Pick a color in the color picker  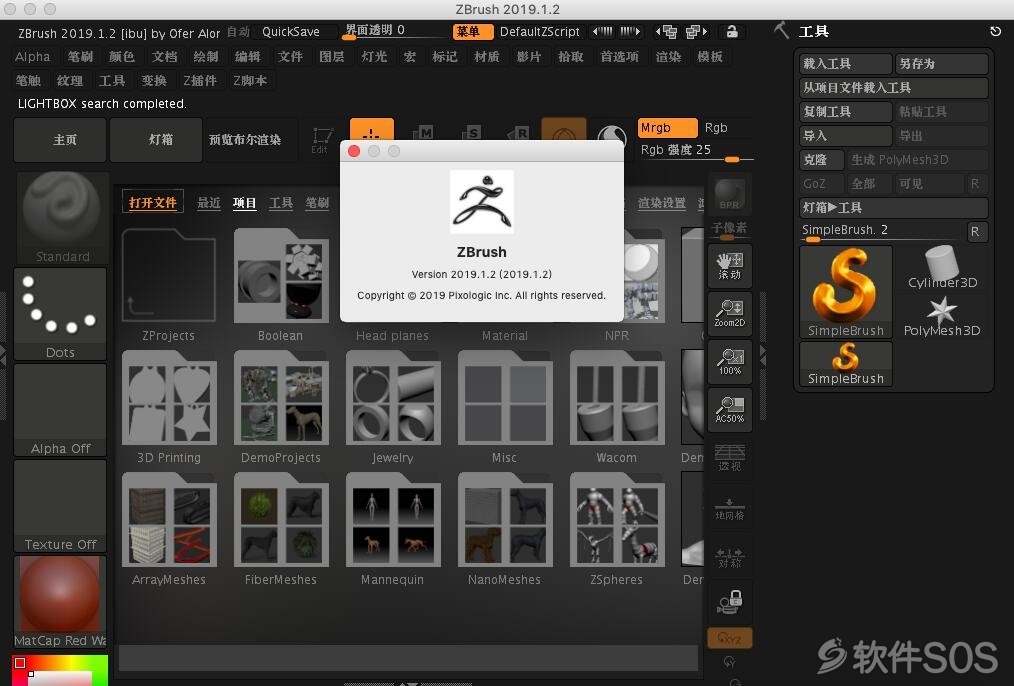pos(59,670)
